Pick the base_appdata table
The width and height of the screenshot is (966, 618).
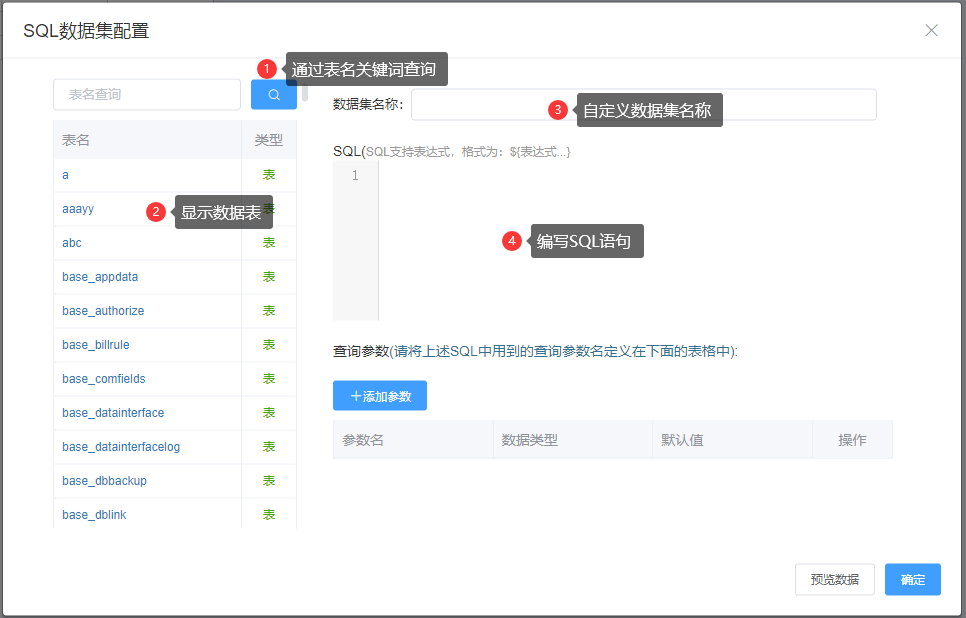click(100, 277)
